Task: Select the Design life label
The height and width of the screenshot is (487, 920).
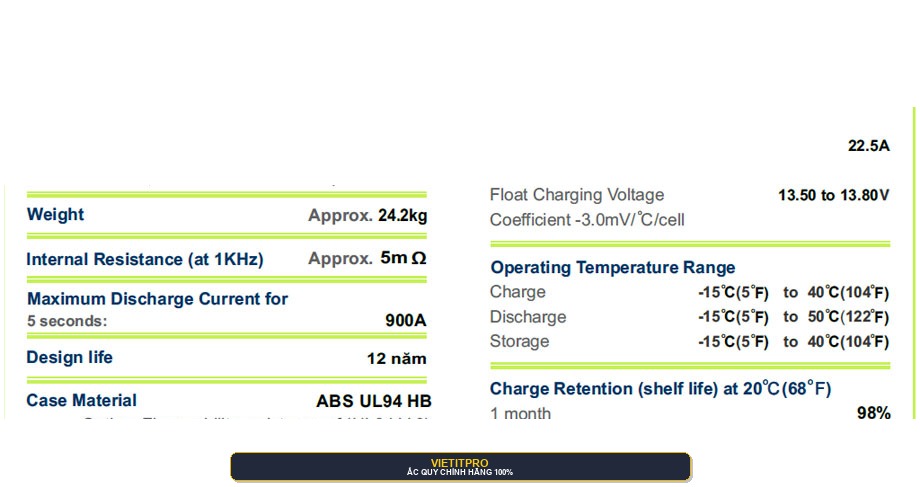Action: tap(69, 357)
